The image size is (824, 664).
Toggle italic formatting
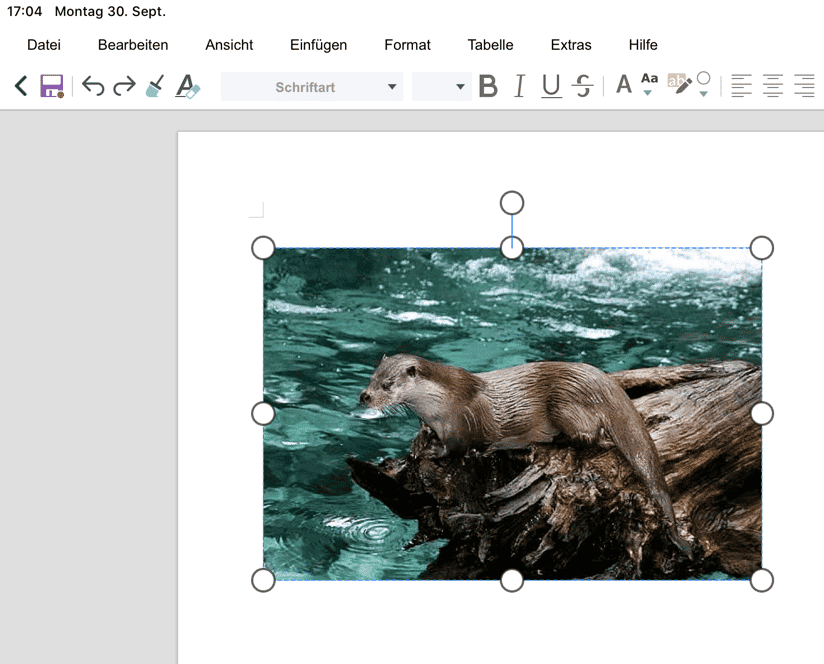[x=519, y=86]
